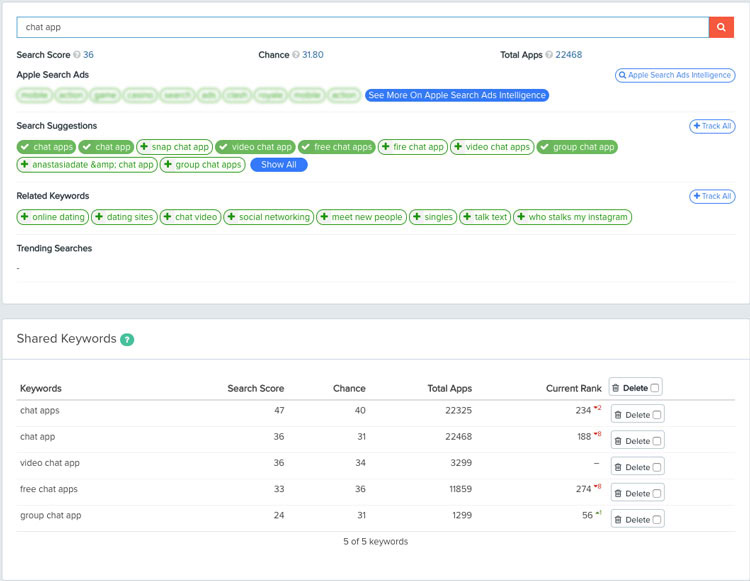
Task: Select the 'free chat apps' keyword in table
Action: click(49, 489)
